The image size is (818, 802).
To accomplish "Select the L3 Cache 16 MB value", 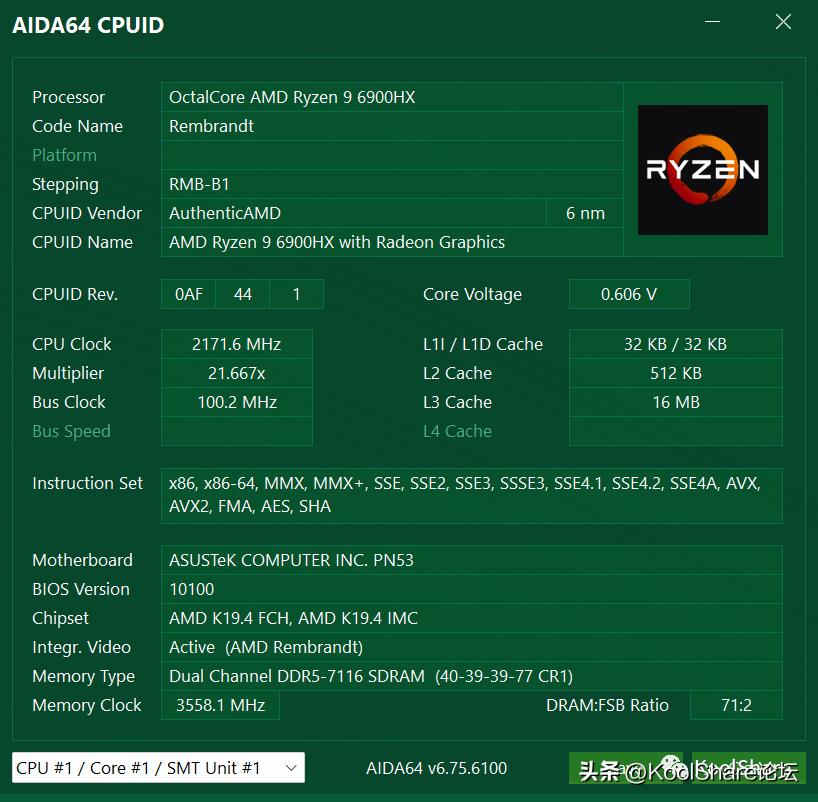I will pos(676,402).
